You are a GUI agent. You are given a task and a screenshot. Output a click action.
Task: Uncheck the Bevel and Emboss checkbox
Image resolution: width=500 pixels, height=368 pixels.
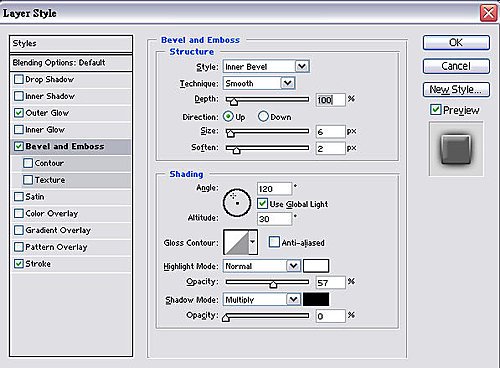click(19, 146)
